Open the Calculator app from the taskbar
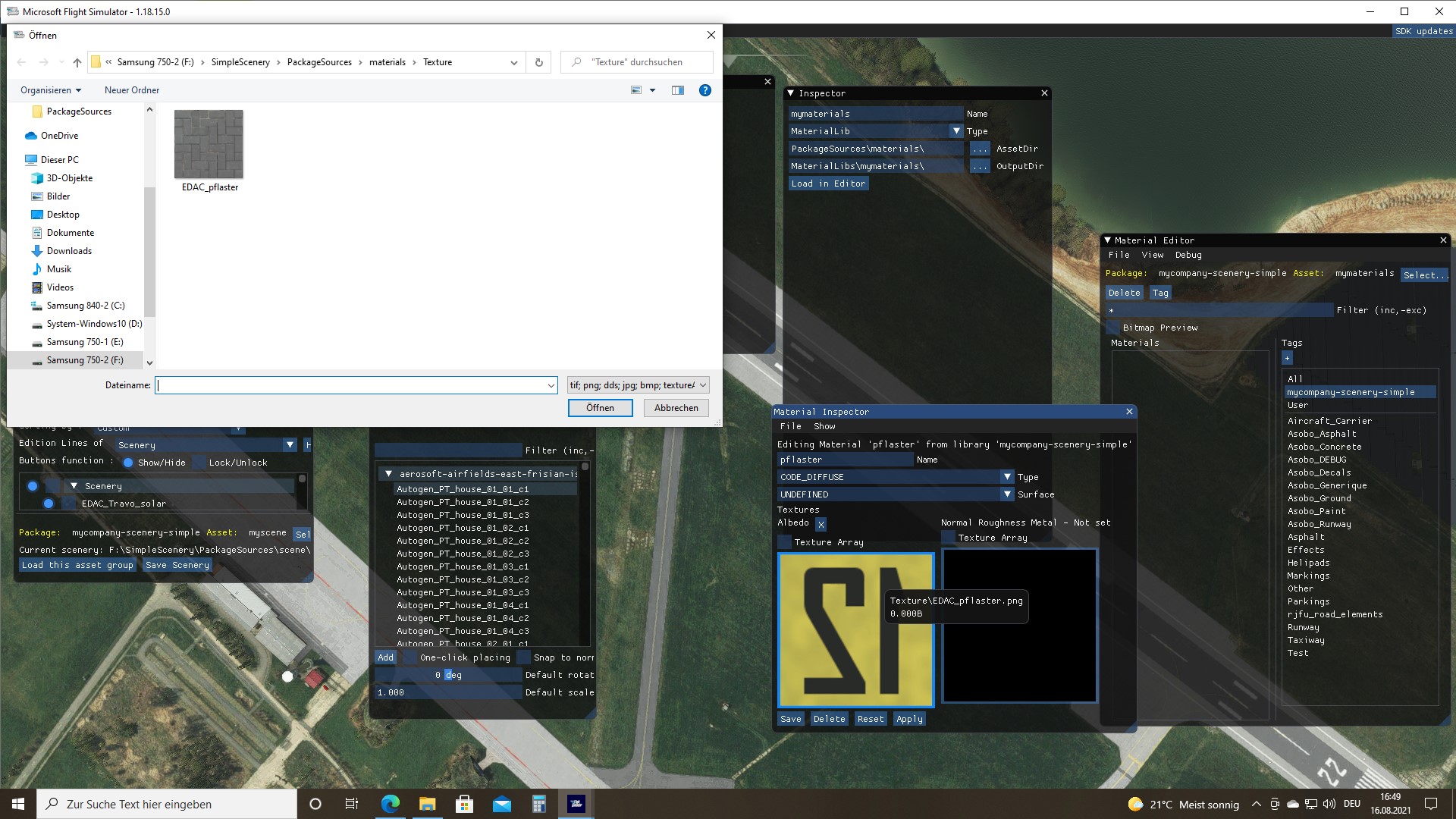1456x819 pixels. pos(538,804)
